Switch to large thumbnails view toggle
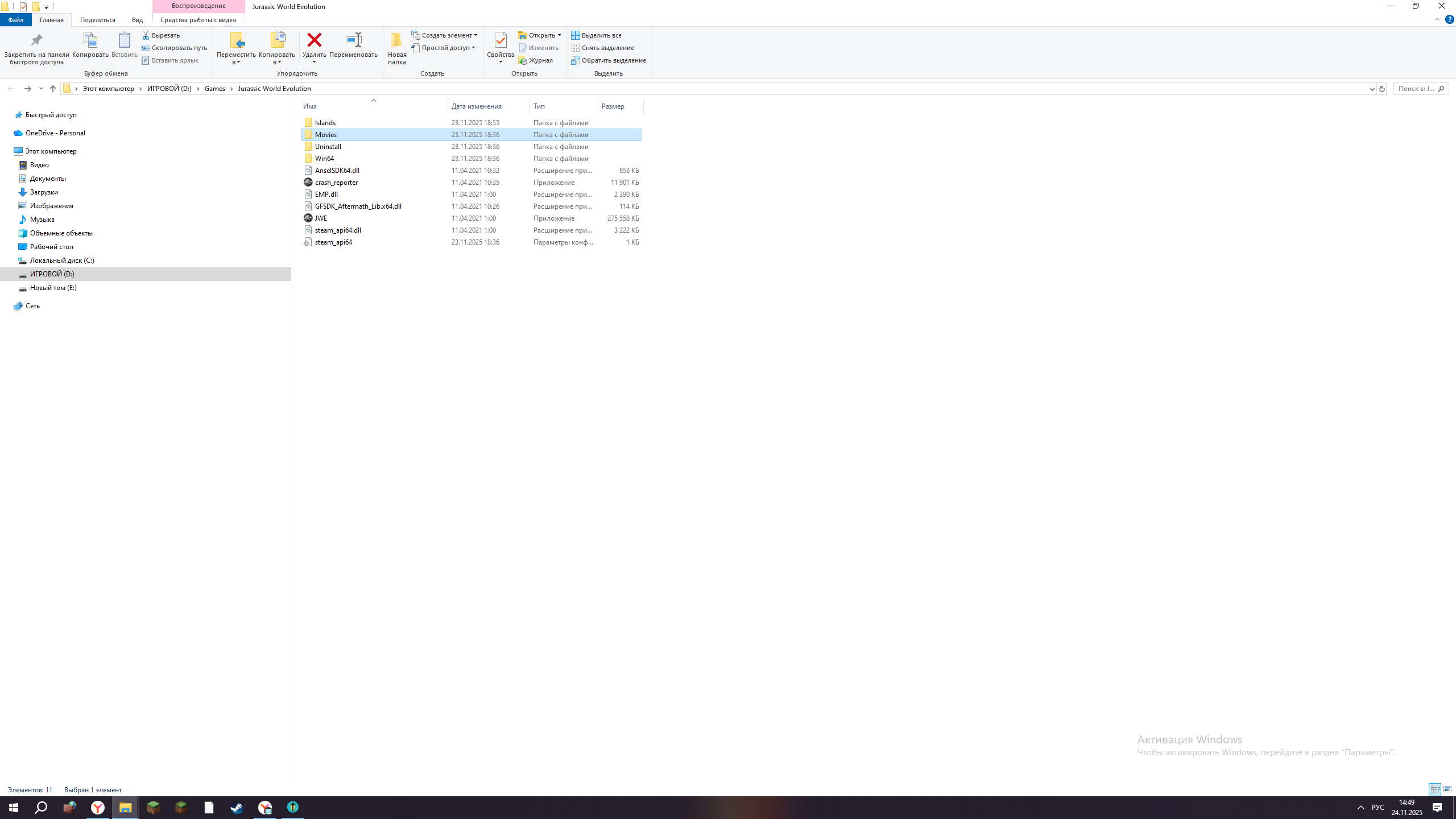This screenshot has height=819, width=1456. pos(1447,789)
